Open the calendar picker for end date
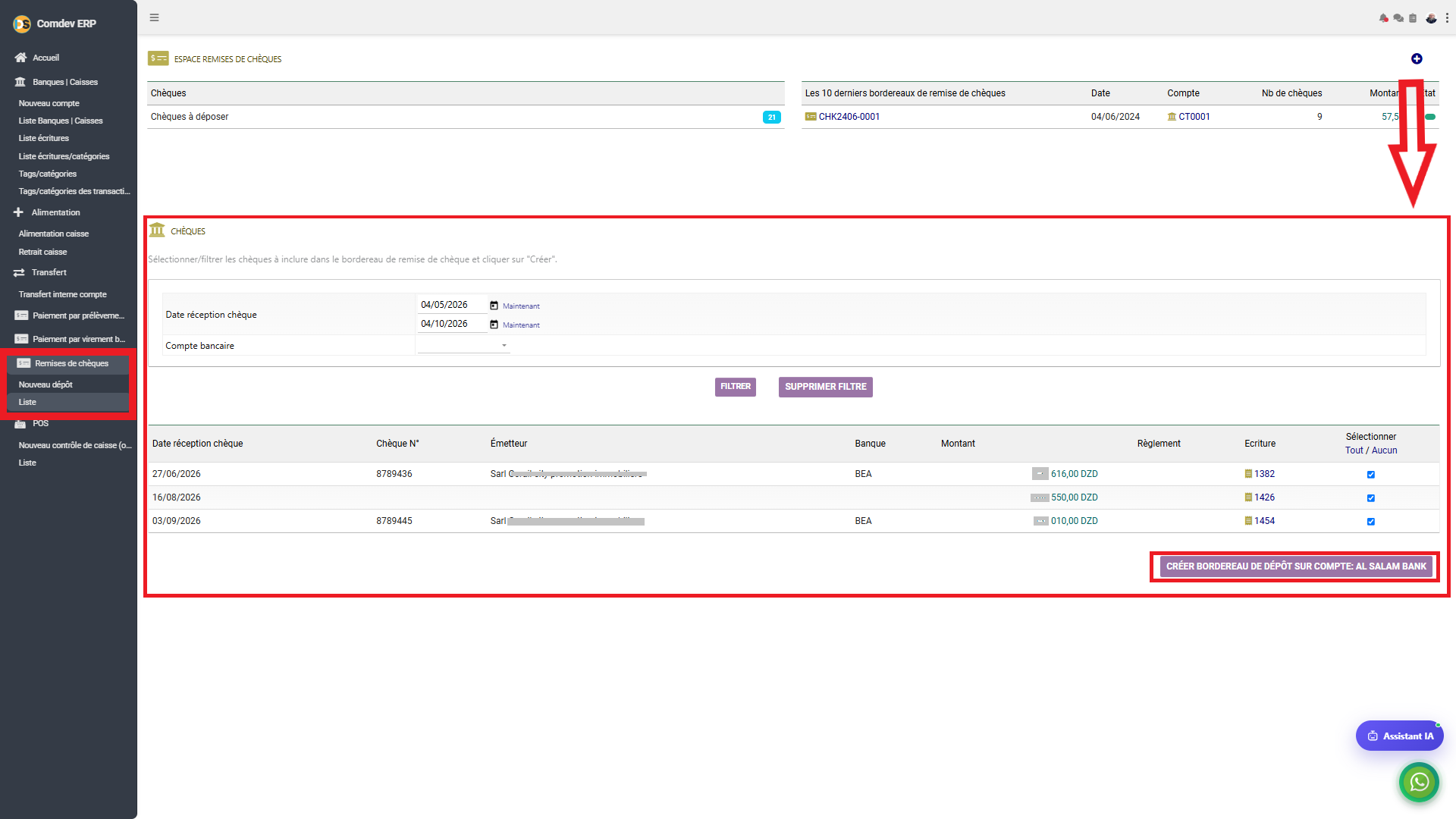Image resolution: width=1456 pixels, height=819 pixels. pyautogui.click(x=494, y=325)
